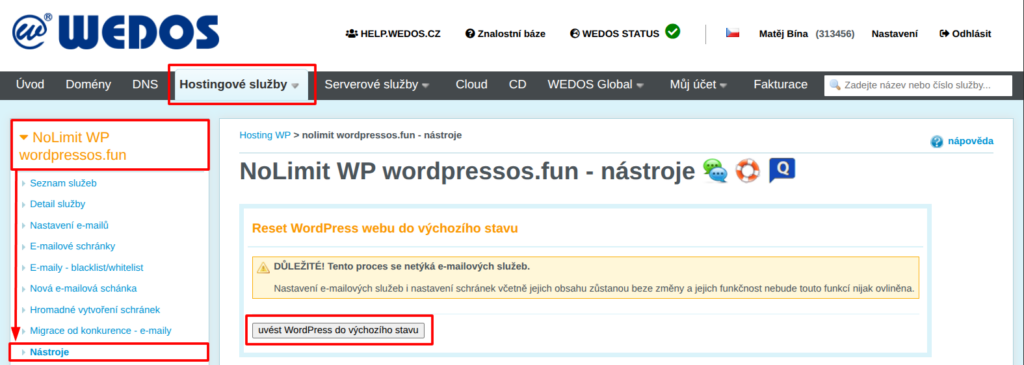Click the customer number (313456)
1024x365 pixels.
pos(835,34)
